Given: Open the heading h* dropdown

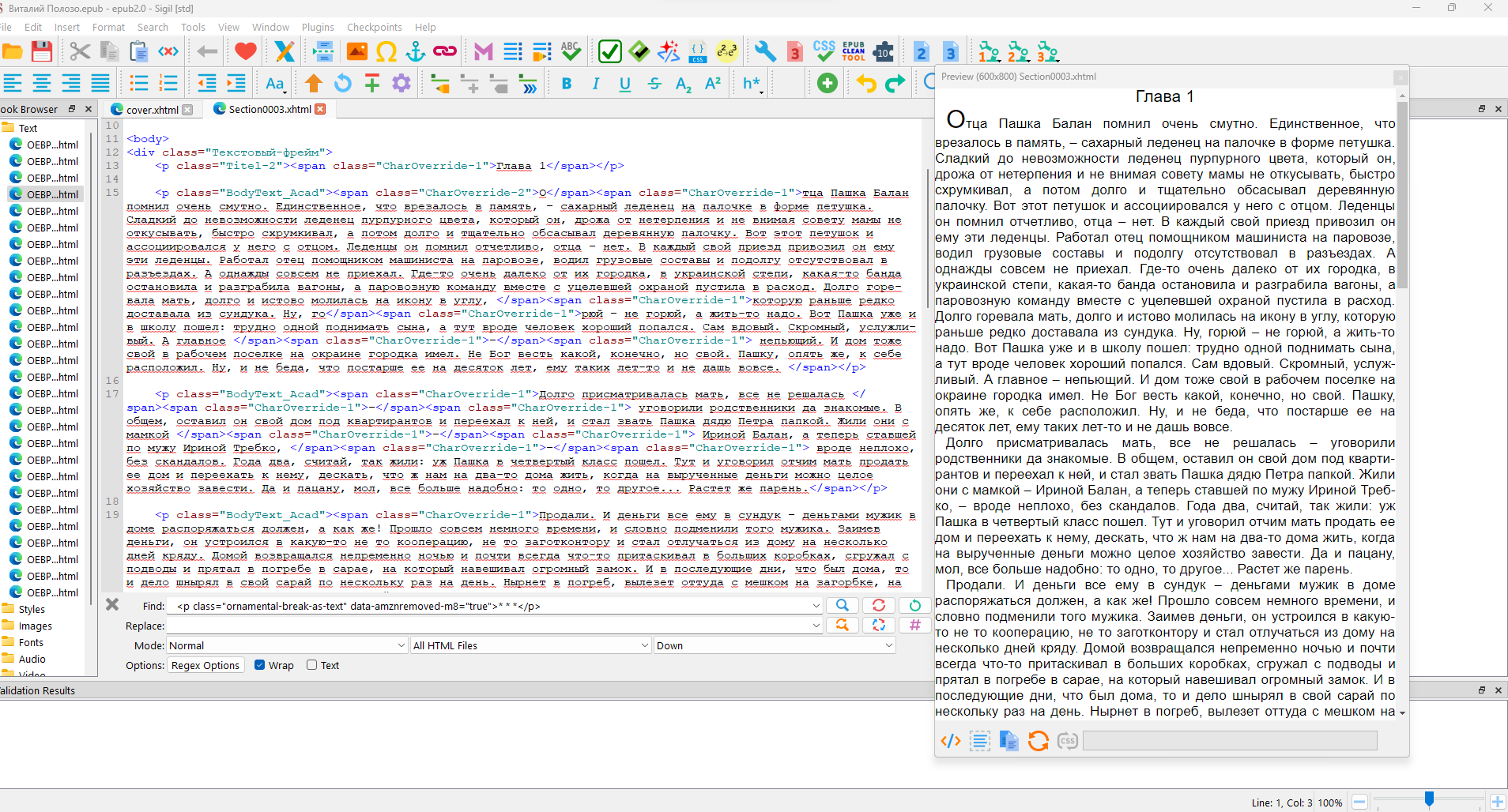Looking at the screenshot, I should click(752, 84).
